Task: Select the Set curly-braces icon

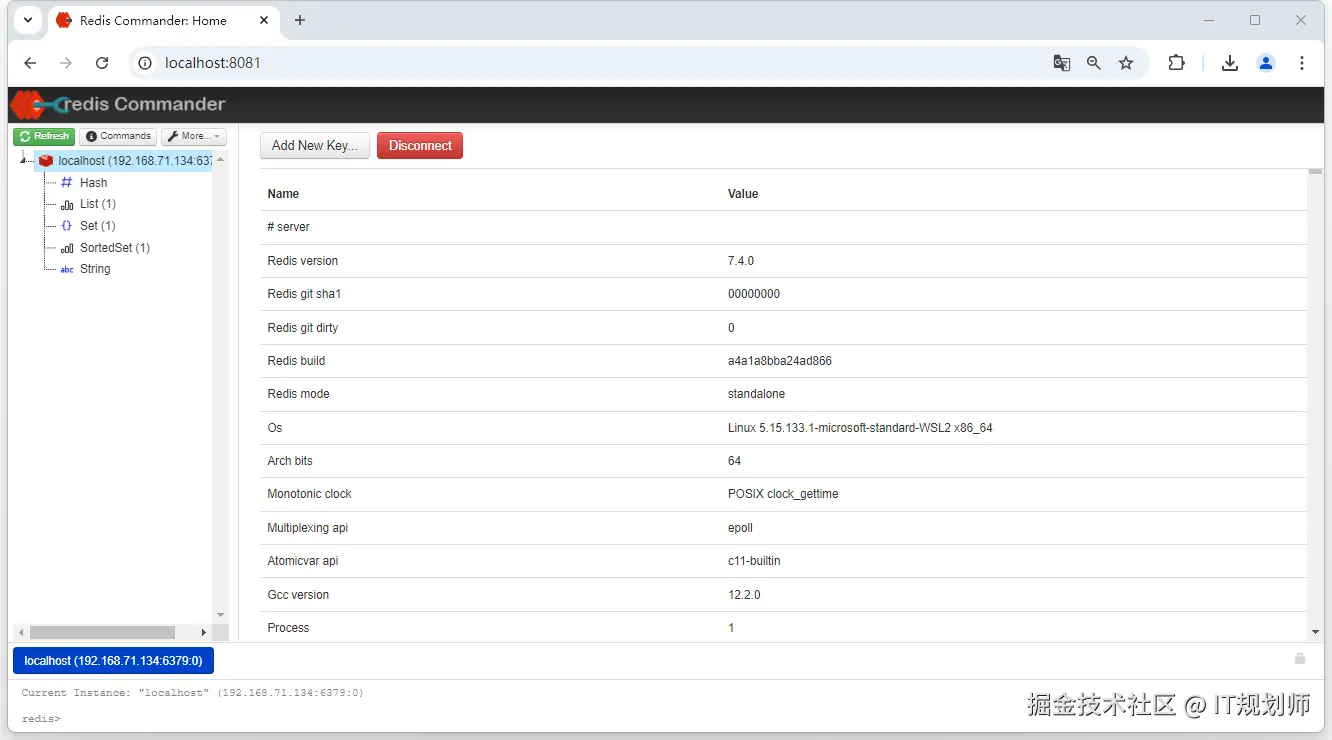Action: pyautogui.click(x=67, y=226)
